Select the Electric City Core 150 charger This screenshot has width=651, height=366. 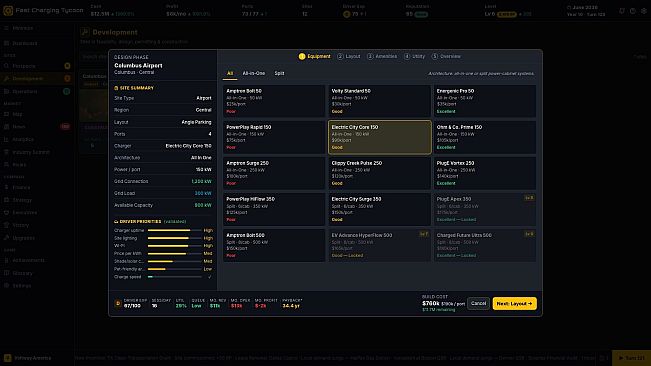pyautogui.click(x=379, y=137)
